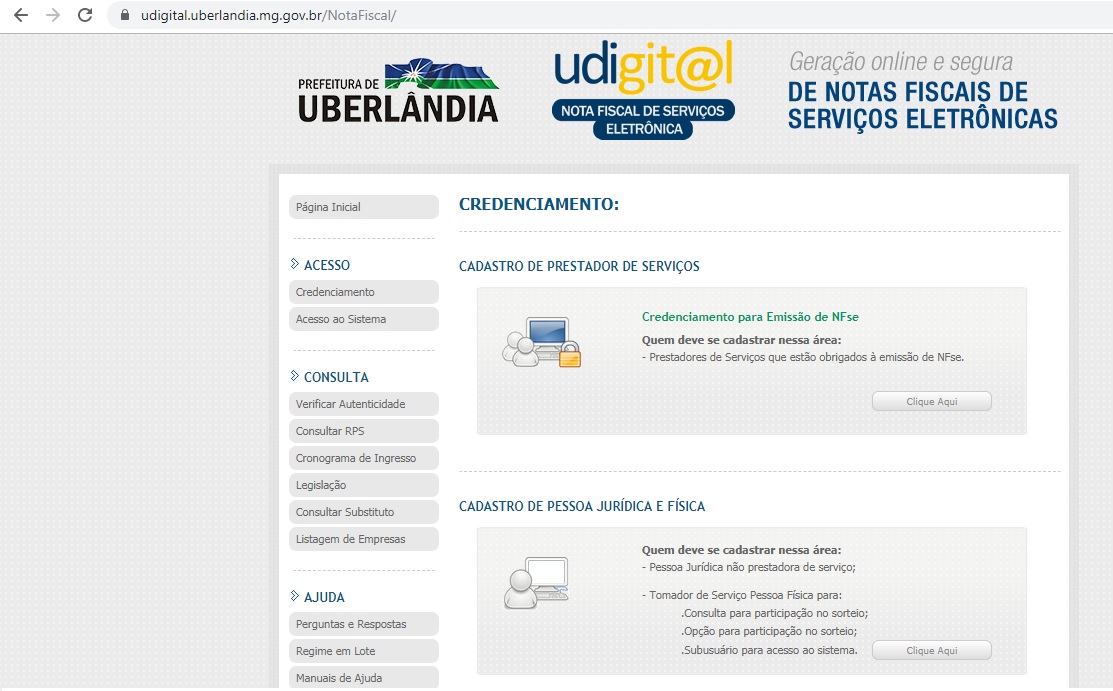Go to Acesso ao Sistema

[x=363, y=319]
